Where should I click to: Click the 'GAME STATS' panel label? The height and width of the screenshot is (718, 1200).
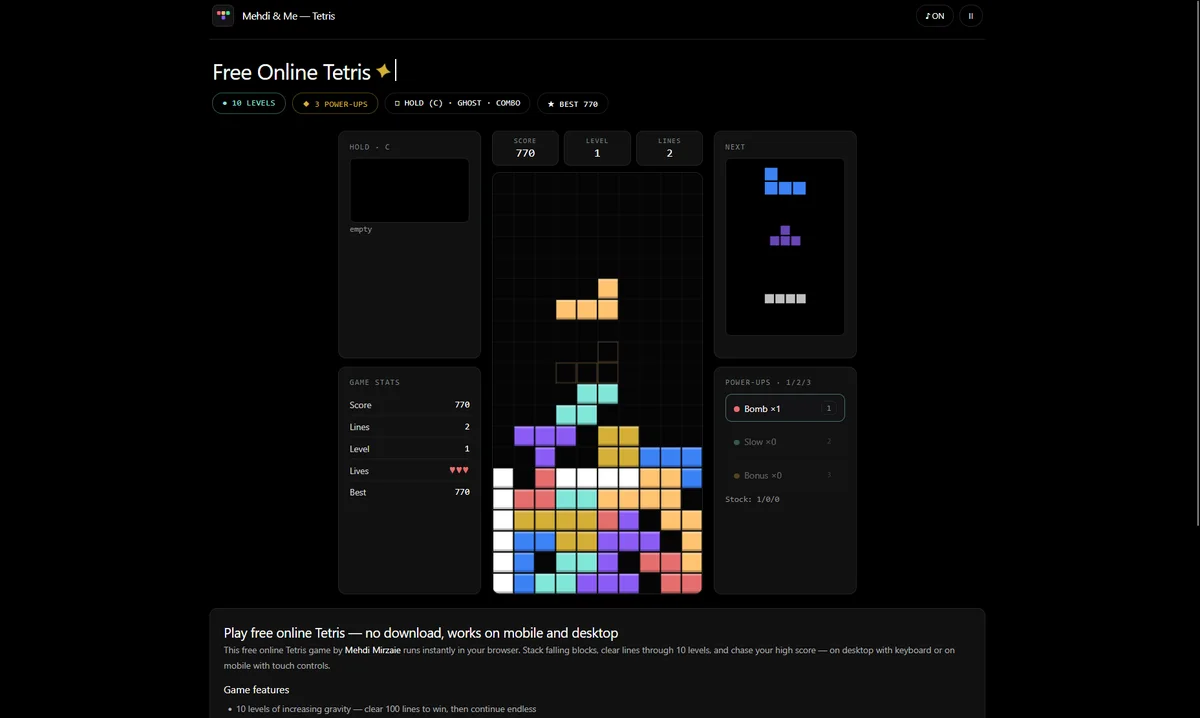coord(374,382)
